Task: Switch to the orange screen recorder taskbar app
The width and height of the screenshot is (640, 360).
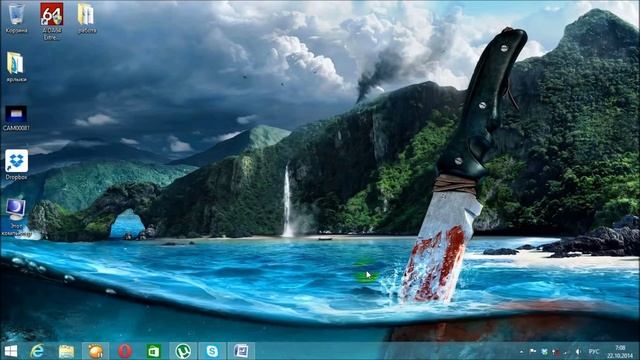Action: tap(96, 351)
